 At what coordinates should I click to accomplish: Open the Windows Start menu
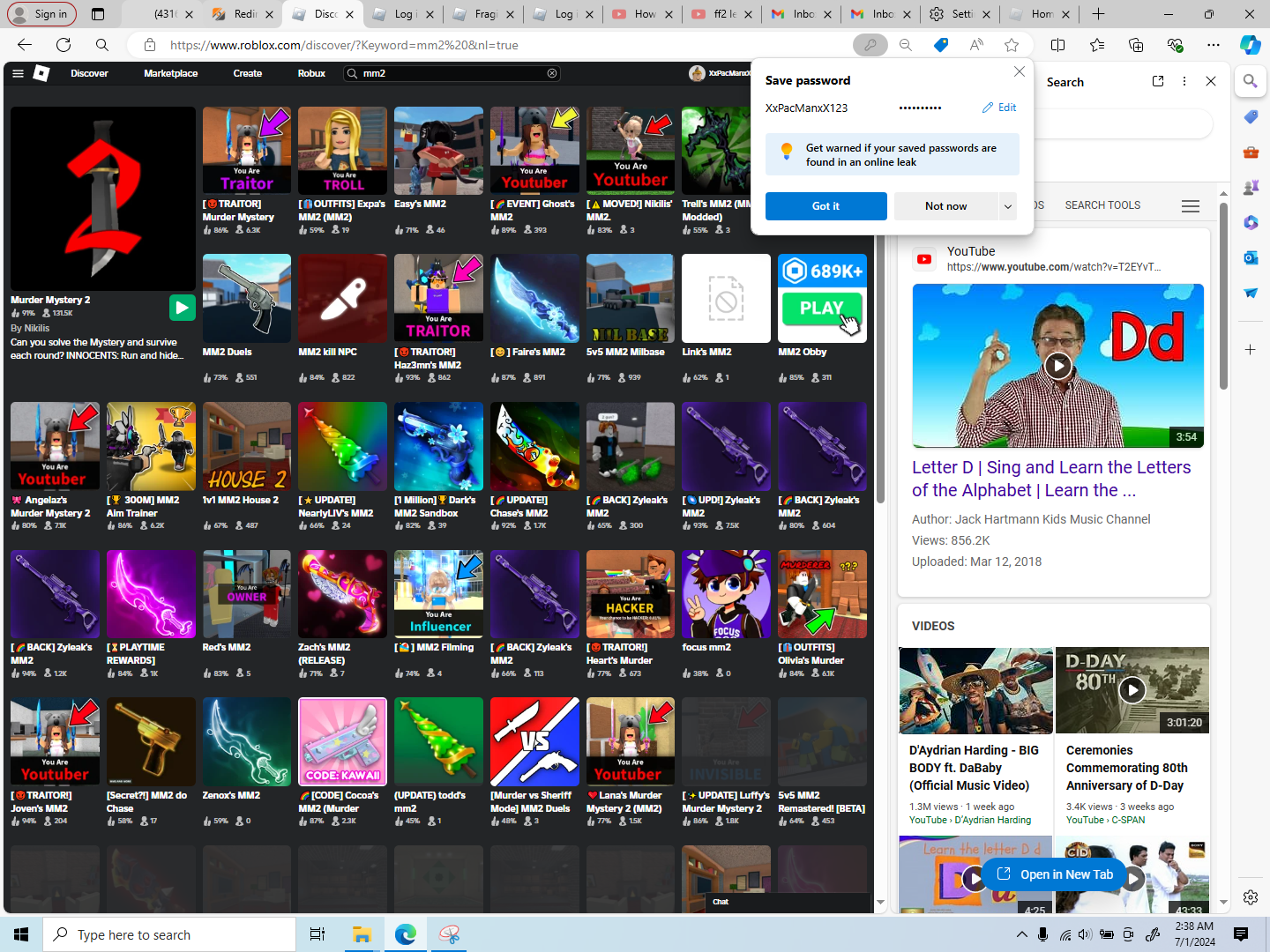(x=21, y=934)
